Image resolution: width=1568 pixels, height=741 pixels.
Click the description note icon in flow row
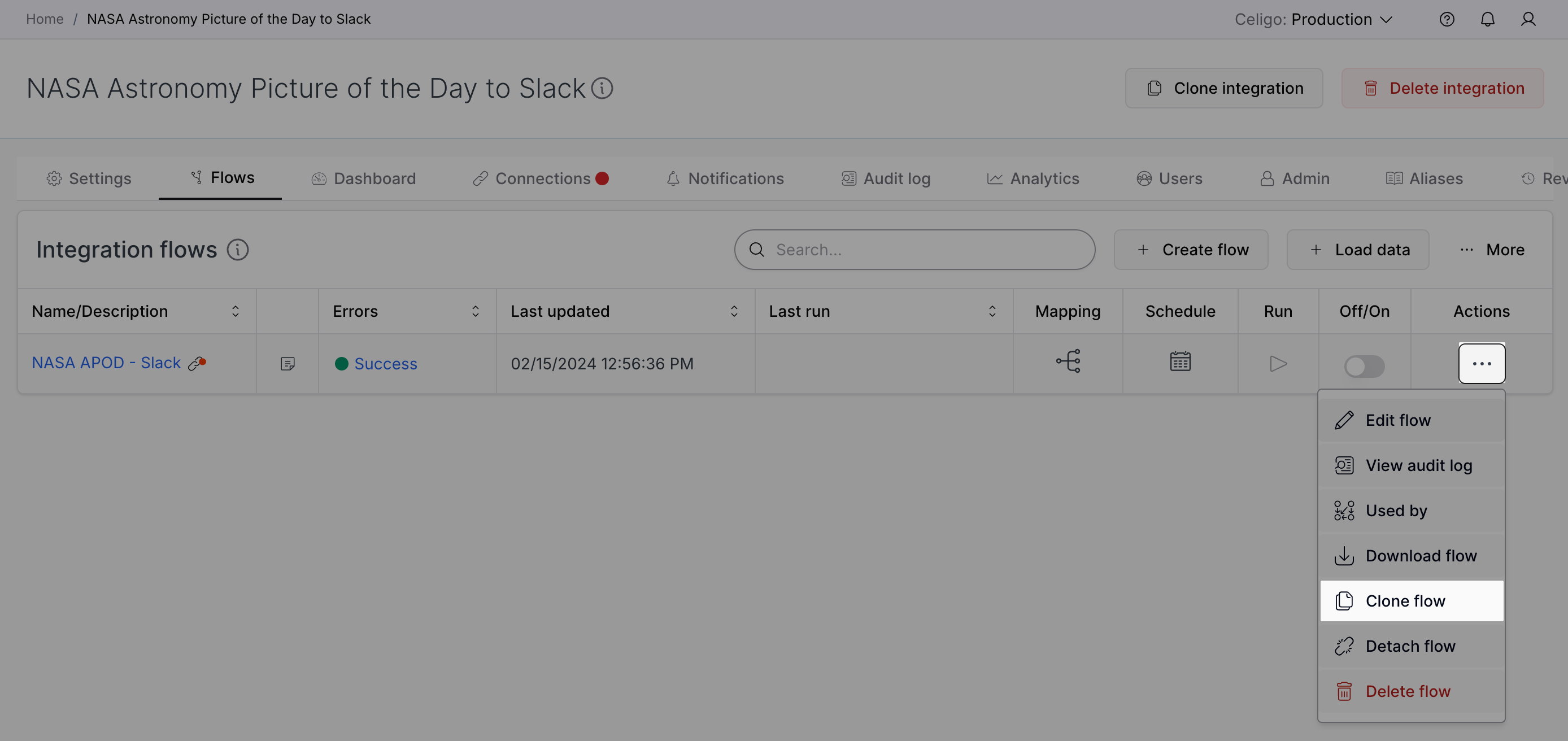288,364
